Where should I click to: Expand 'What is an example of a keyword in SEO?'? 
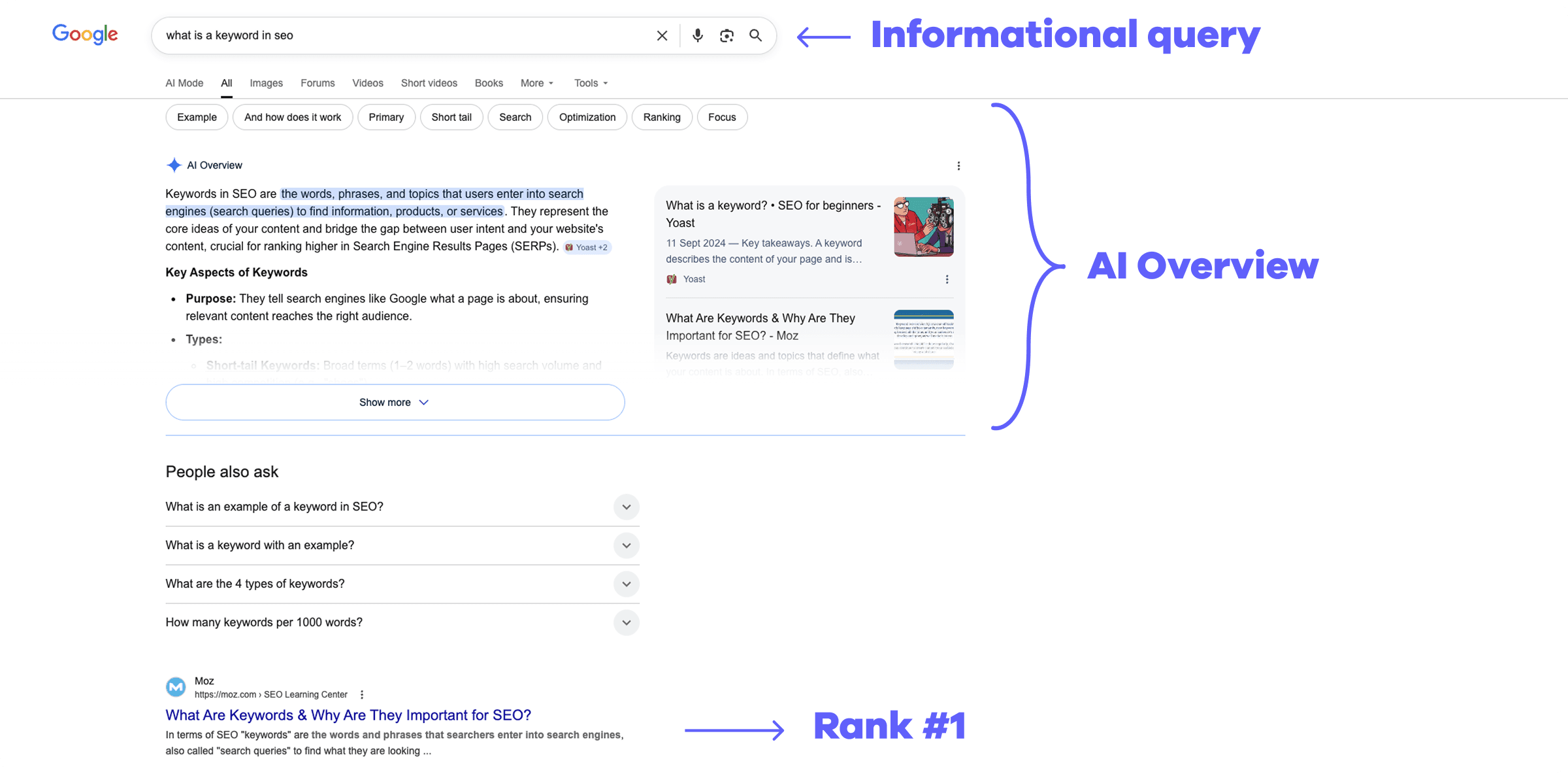[402, 507]
